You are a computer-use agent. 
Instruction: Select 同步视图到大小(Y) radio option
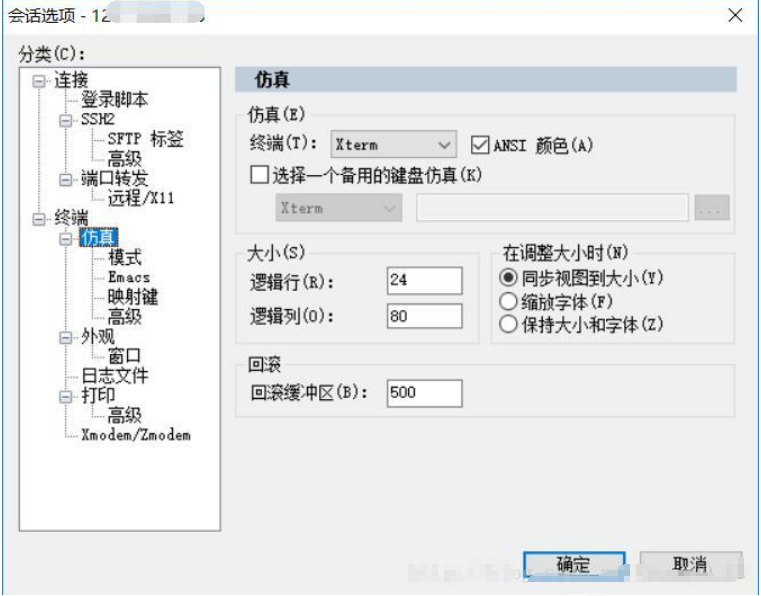[508, 278]
